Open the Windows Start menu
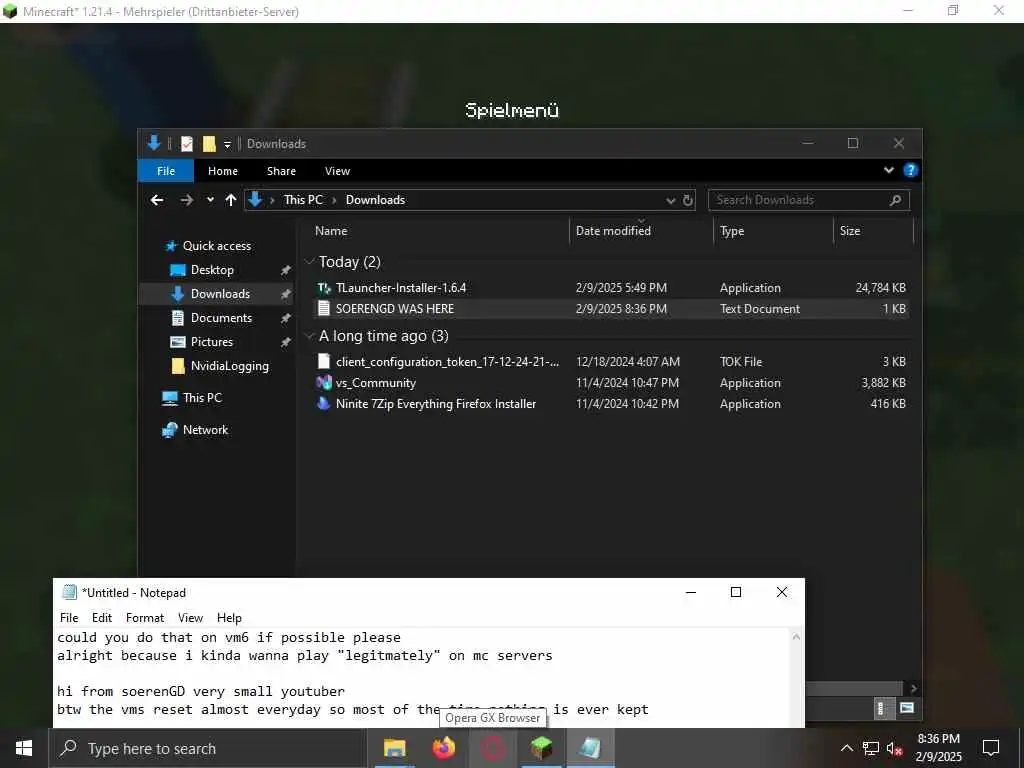Screen dimensions: 1024x768 (x=24, y=748)
